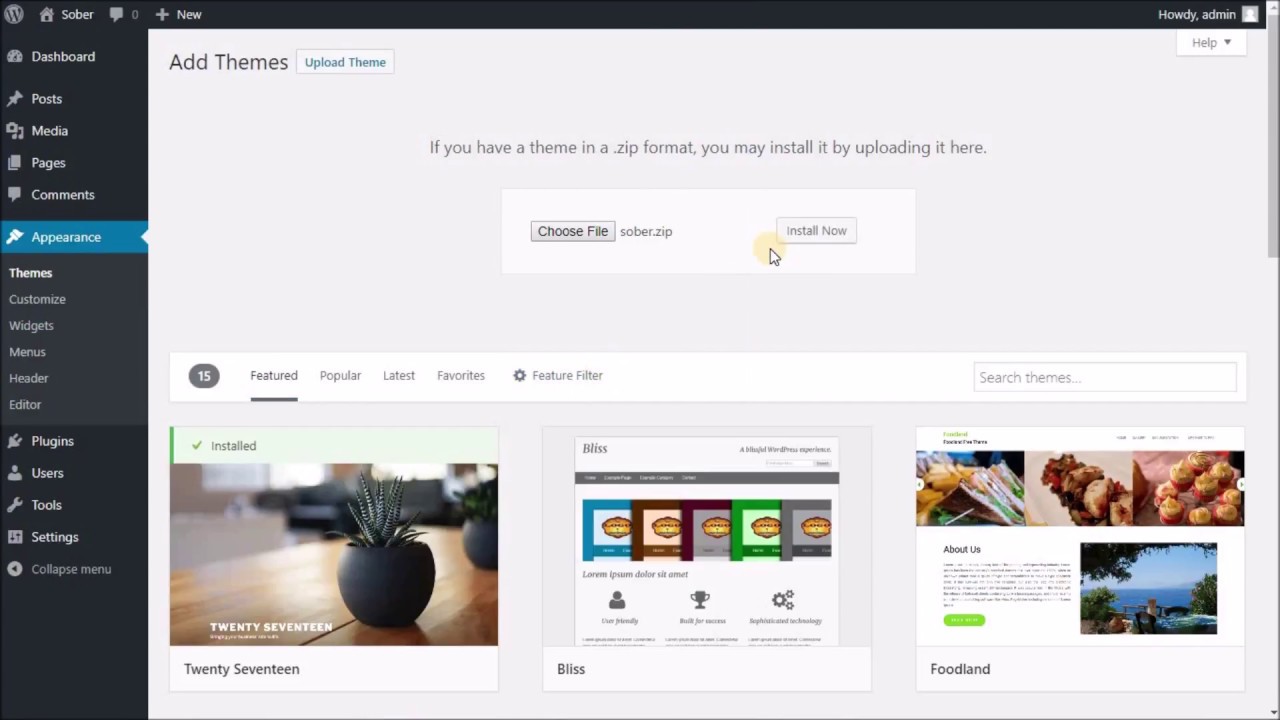Click the Foodland theme name
This screenshot has width=1280, height=720.
(x=960, y=669)
